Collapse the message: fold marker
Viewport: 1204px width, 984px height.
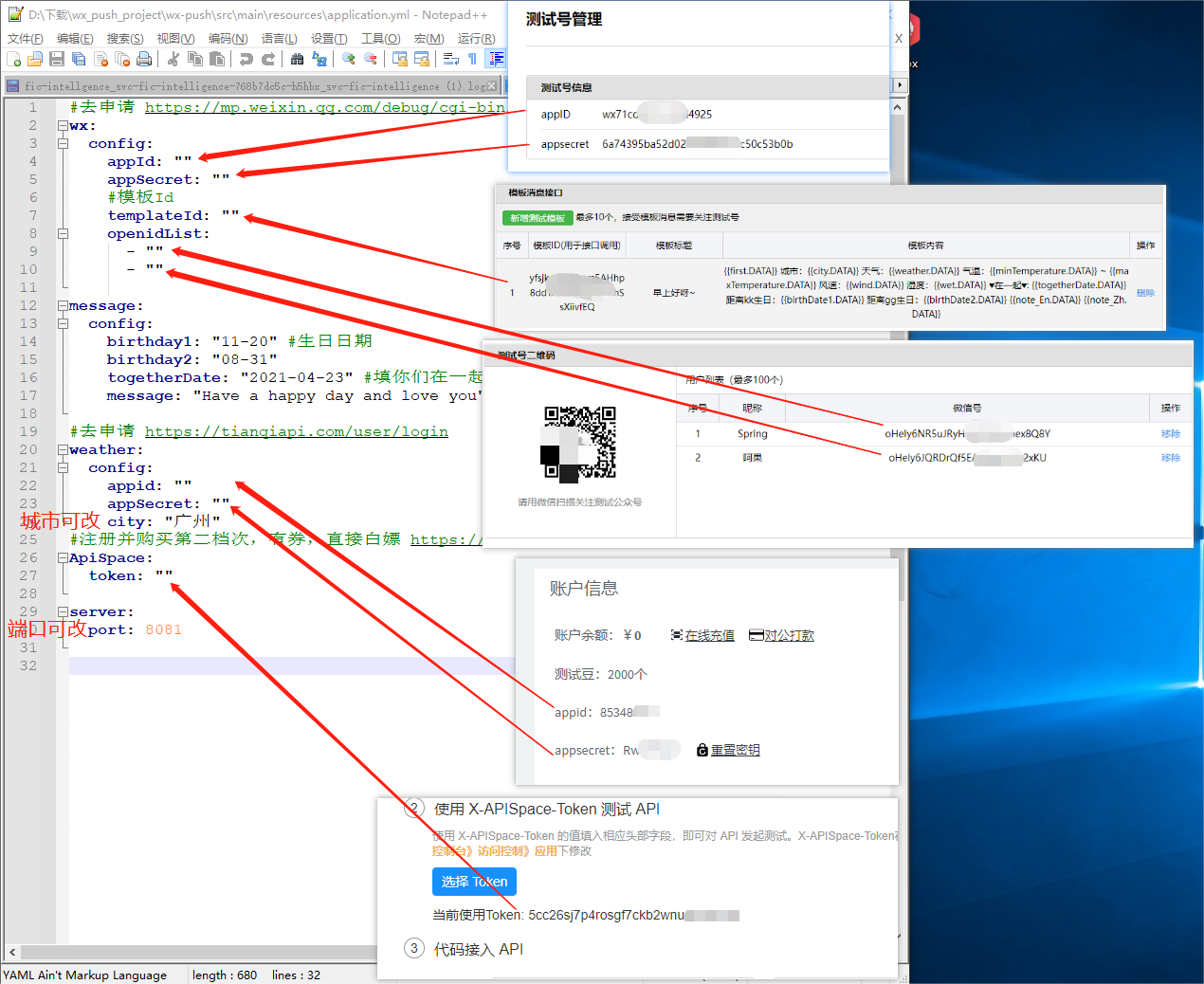(x=63, y=305)
